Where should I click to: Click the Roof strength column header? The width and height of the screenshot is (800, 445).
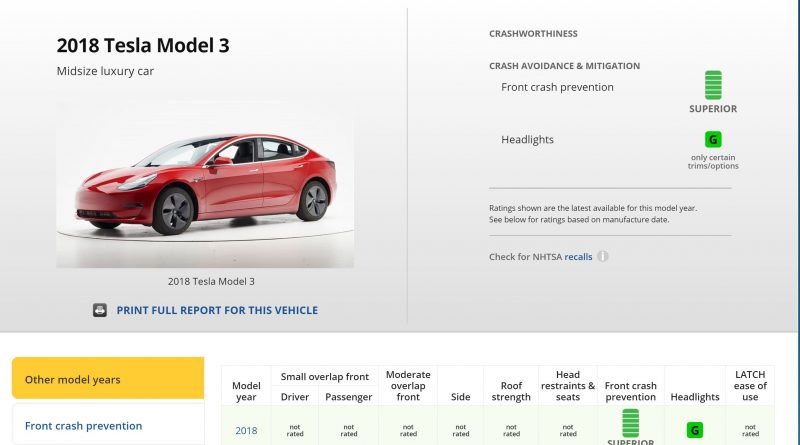click(511, 391)
